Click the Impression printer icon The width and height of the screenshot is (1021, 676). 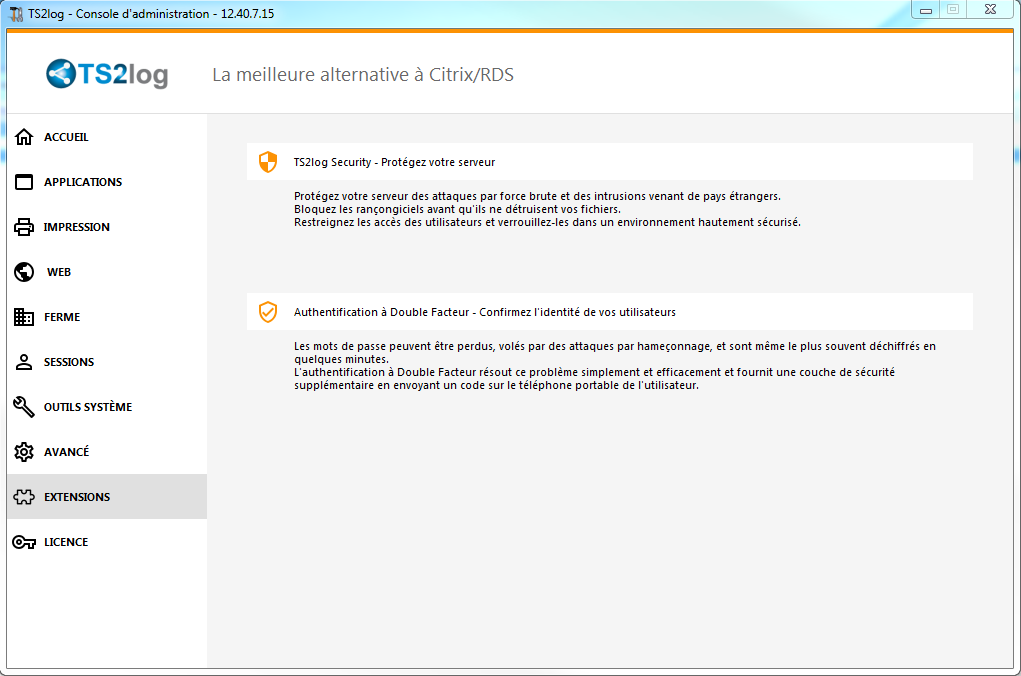pyautogui.click(x=24, y=227)
